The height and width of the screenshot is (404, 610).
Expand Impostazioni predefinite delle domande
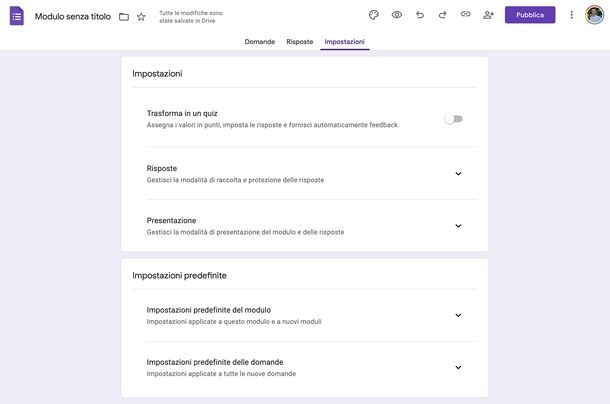point(458,367)
